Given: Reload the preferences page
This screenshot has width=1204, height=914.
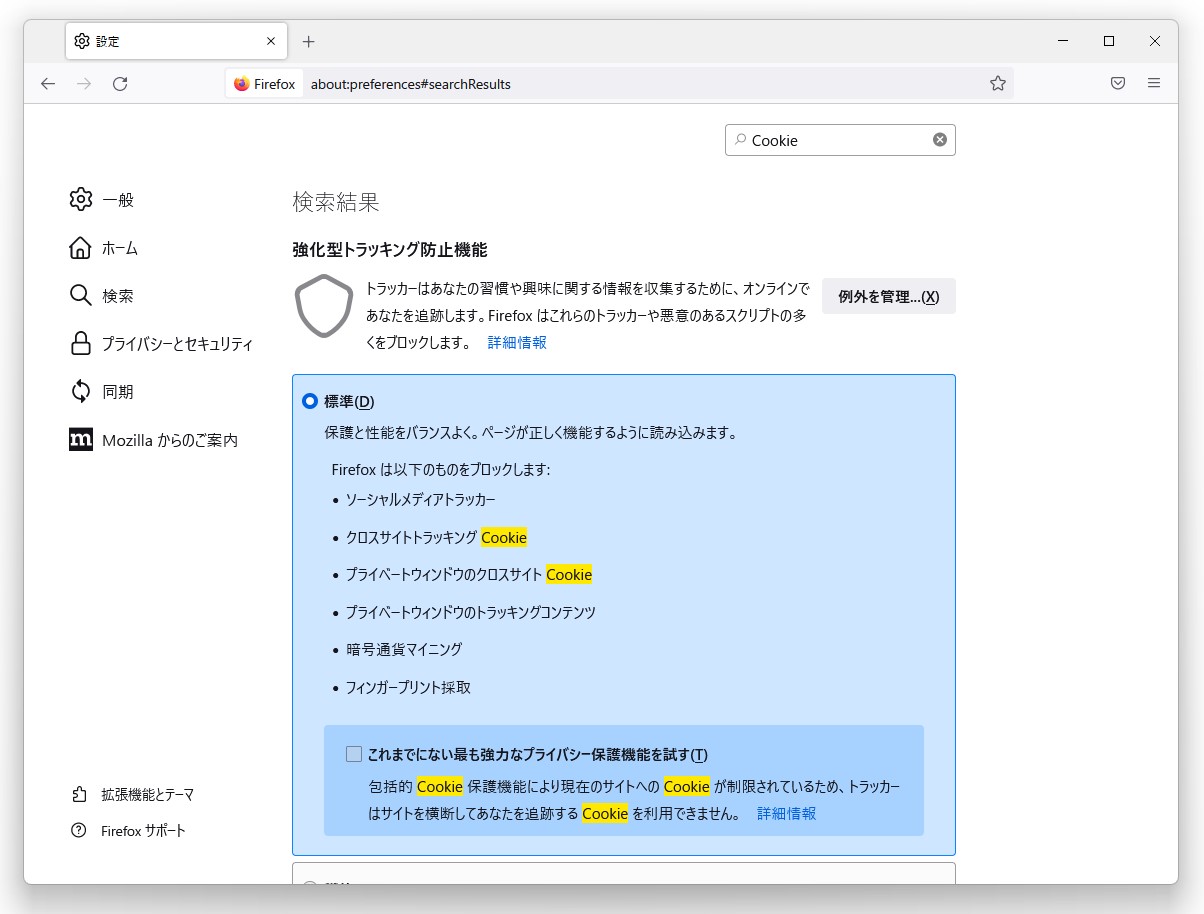Looking at the screenshot, I should click(120, 84).
